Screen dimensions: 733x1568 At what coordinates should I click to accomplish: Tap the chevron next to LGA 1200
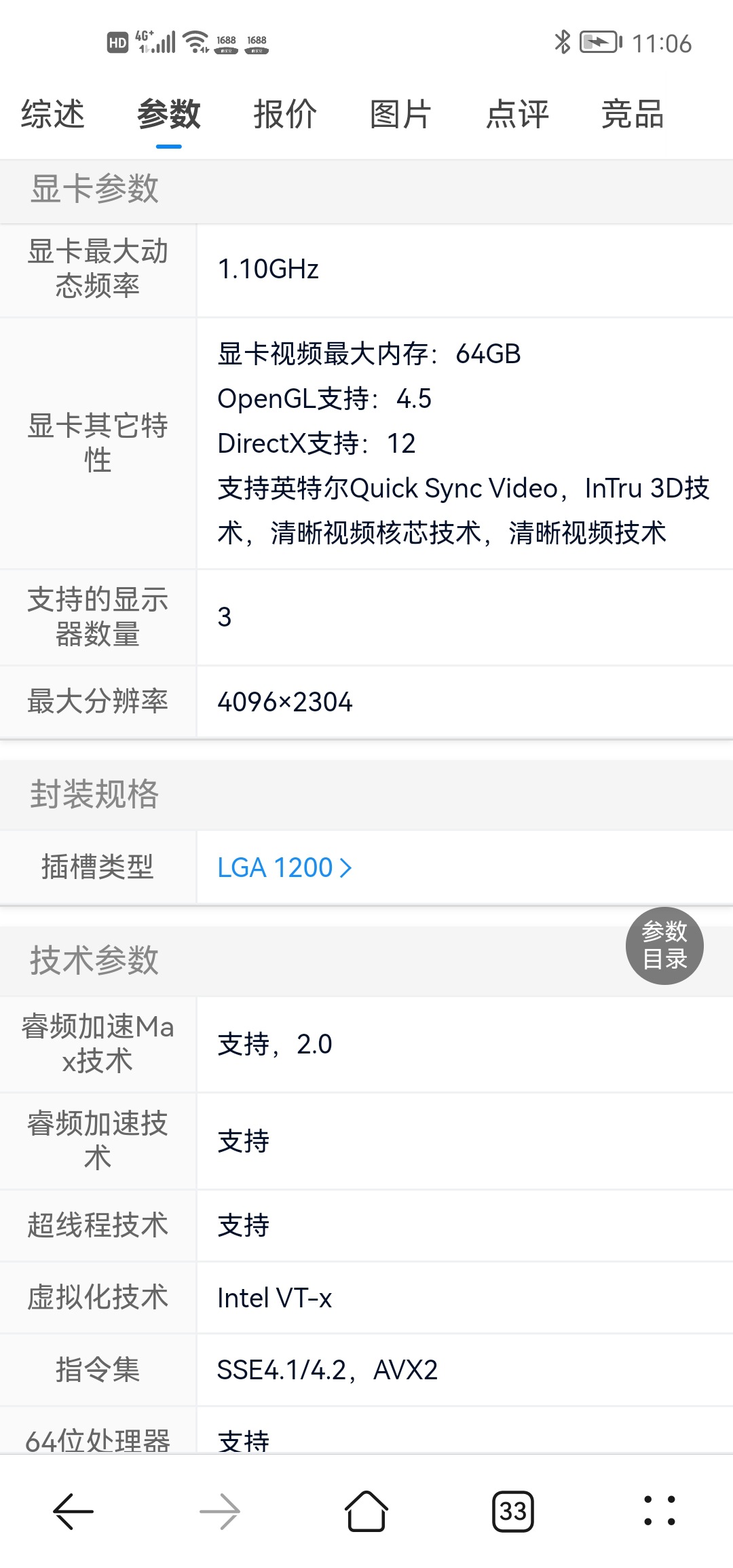click(346, 867)
